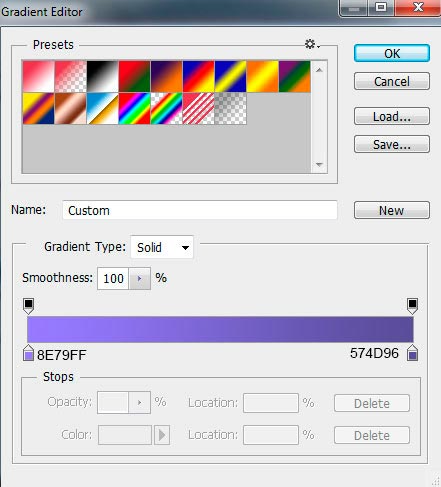Choose the black to white gradient preset

click(102, 76)
